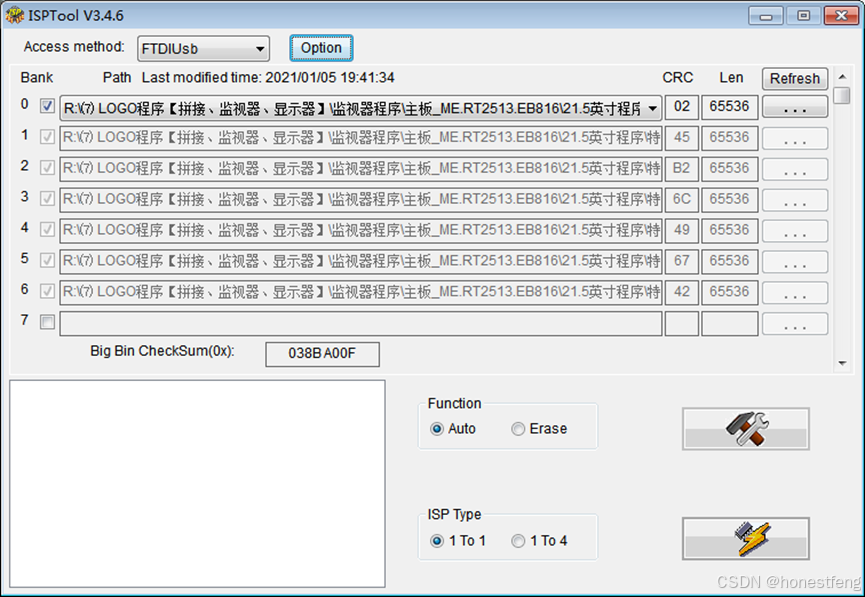The width and height of the screenshot is (865, 597).
Task: Click the ISPTool icon in the title bar
Action: [x=14, y=15]
